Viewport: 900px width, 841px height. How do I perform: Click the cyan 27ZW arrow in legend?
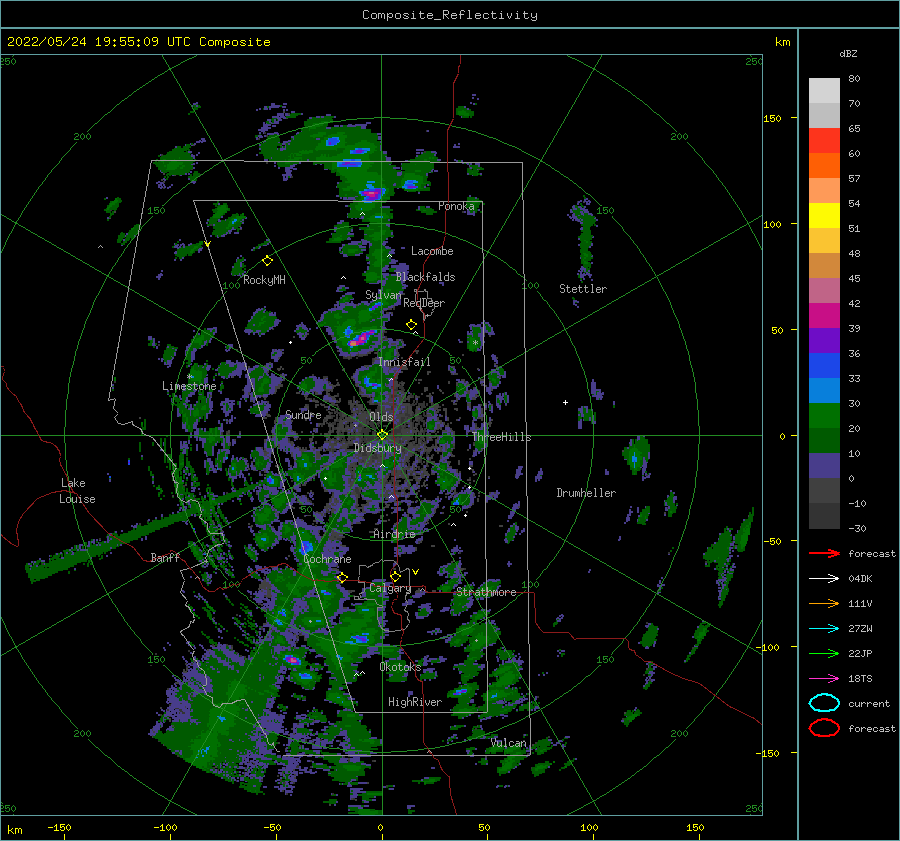[x=824, y=629]
